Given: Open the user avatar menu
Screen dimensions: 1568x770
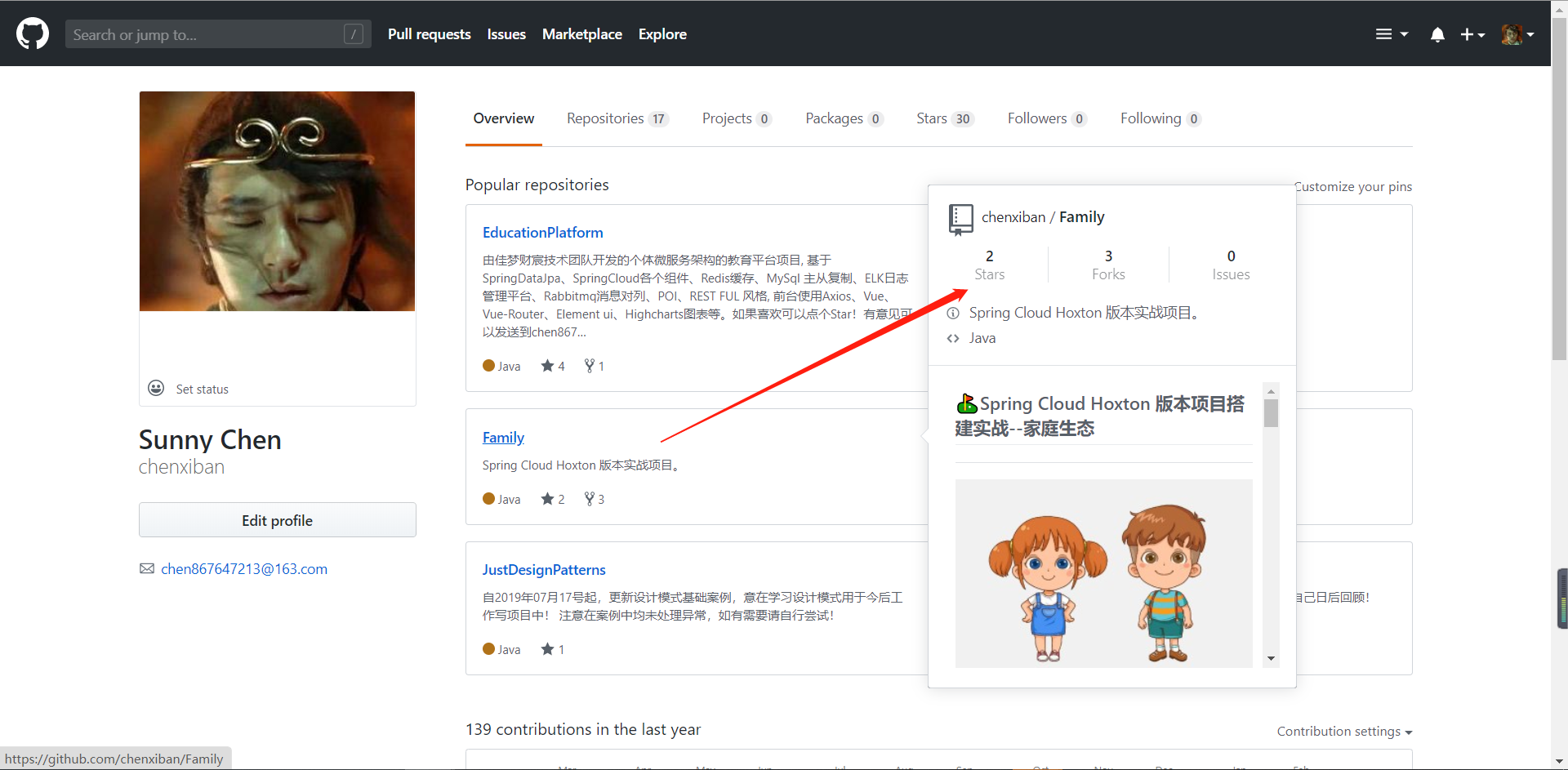Looking at the screenshot, I should 1517,34.
